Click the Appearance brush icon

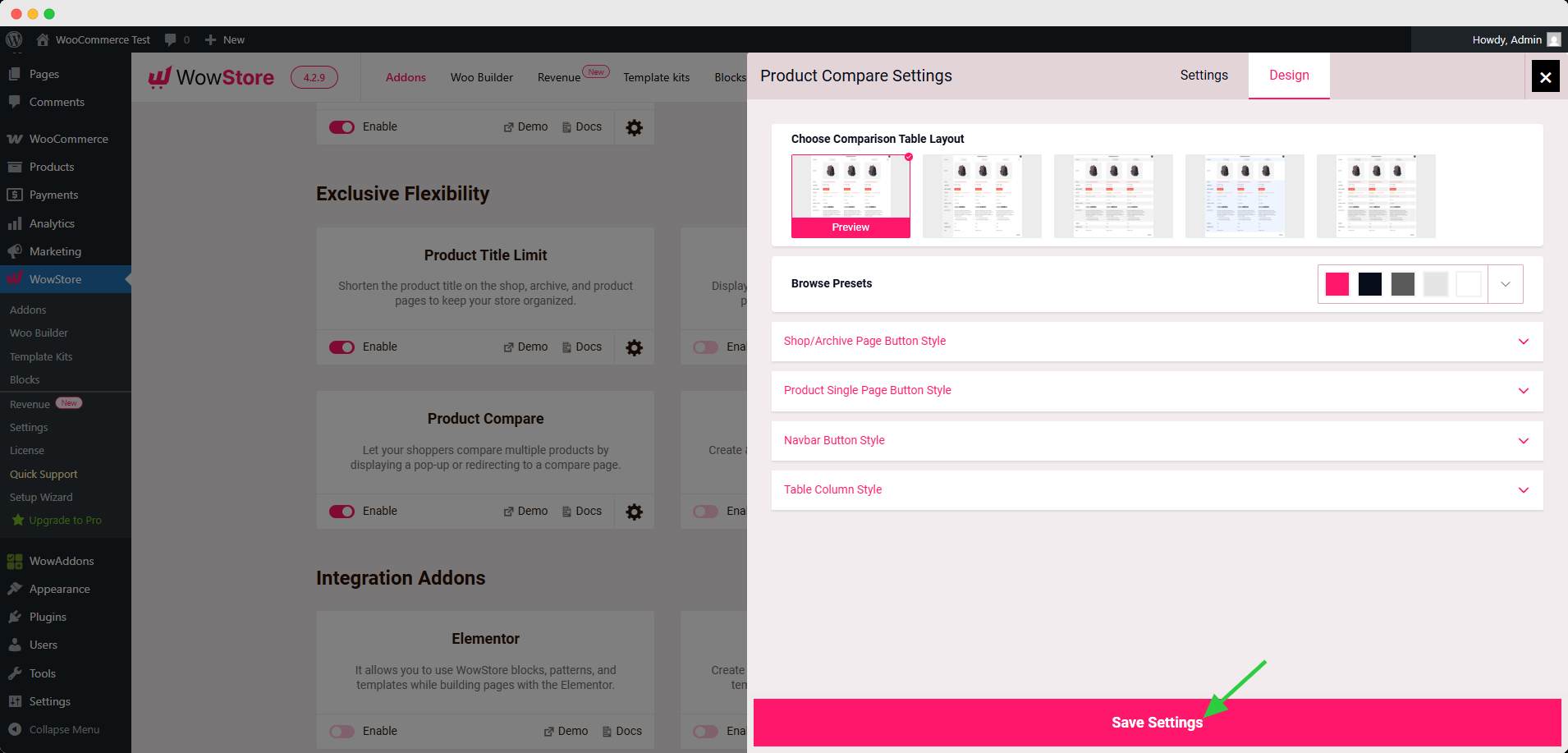14,589
